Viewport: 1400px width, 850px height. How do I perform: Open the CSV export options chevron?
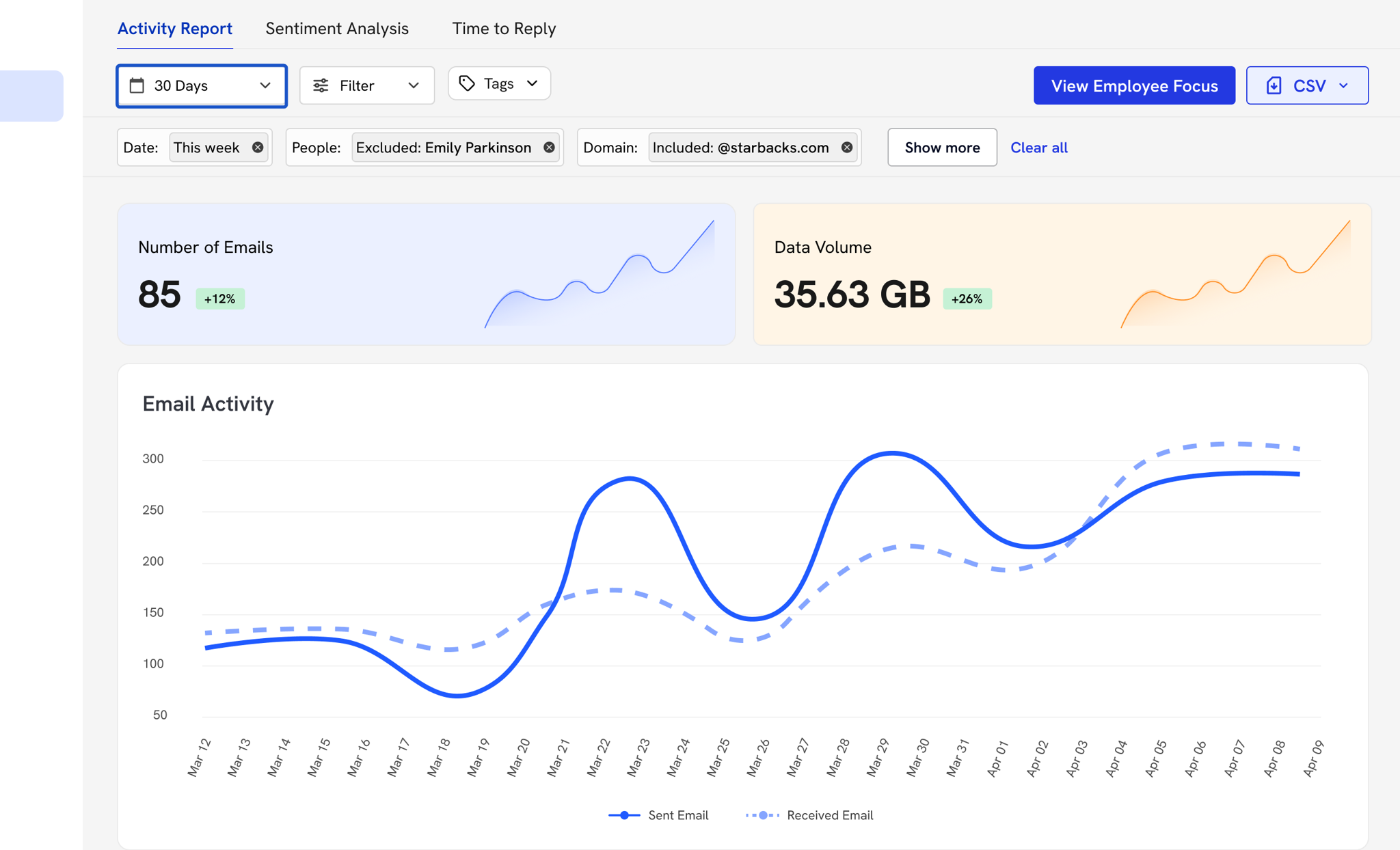click(x=1343, y=85)
